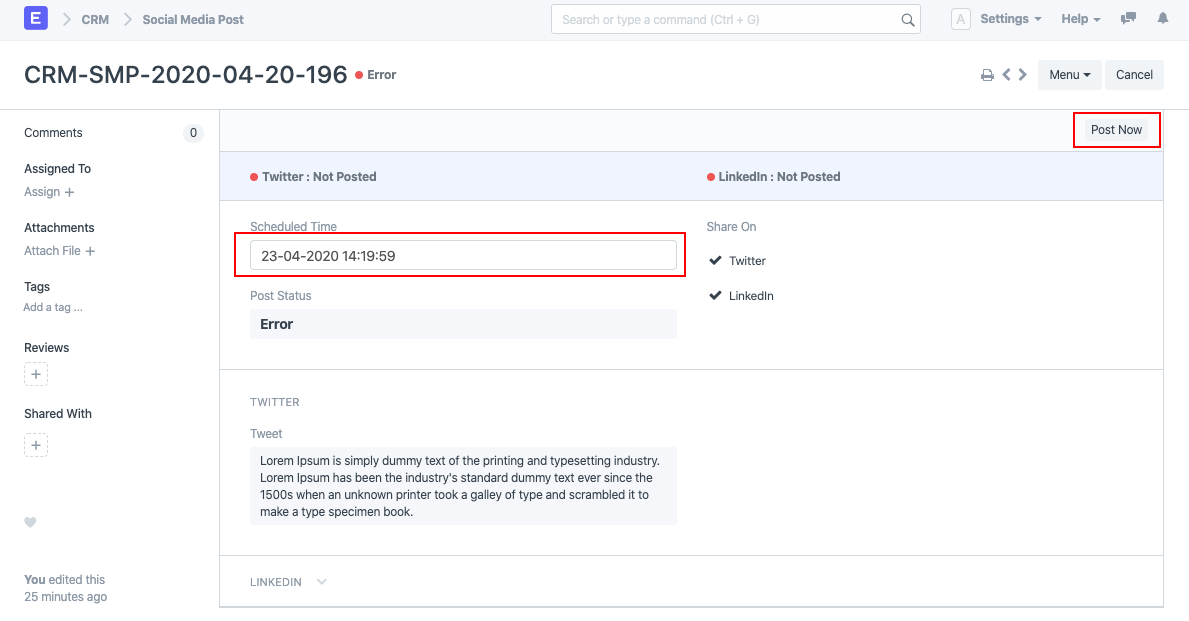1189x621 pixels.
Task: Open the notifications bell icon
Action: click(x=1163, y=19)
